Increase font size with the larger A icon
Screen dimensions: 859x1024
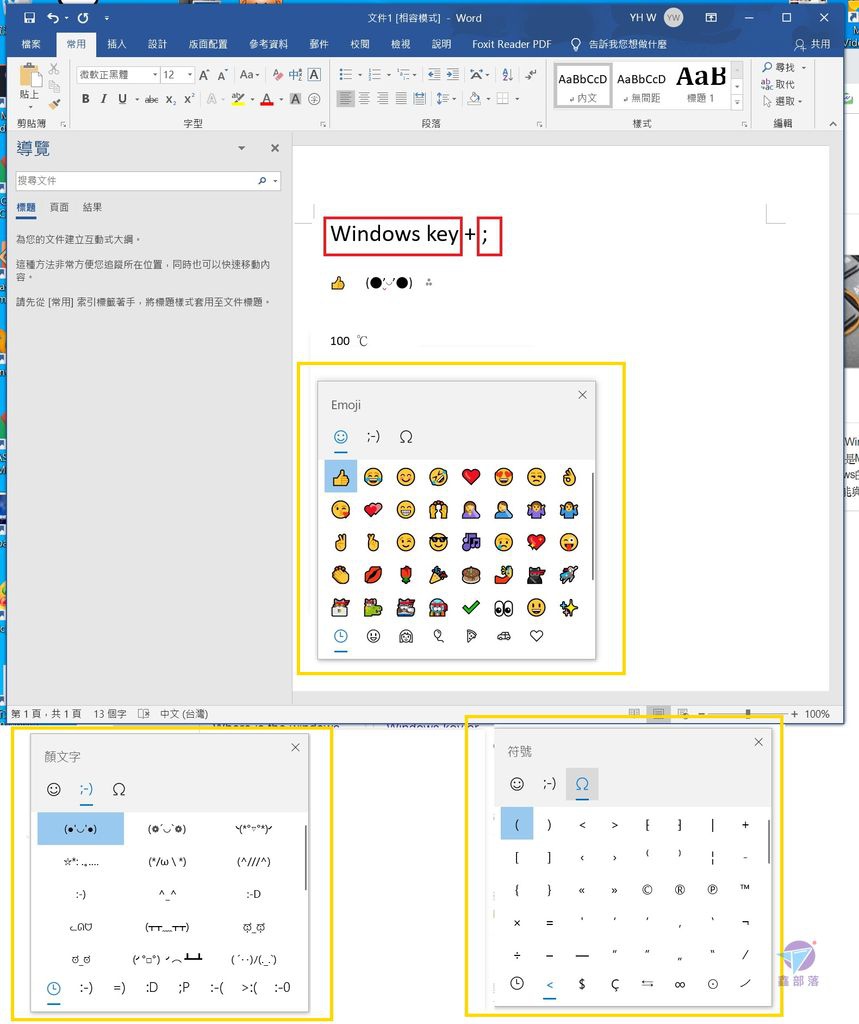coord(204,75)
